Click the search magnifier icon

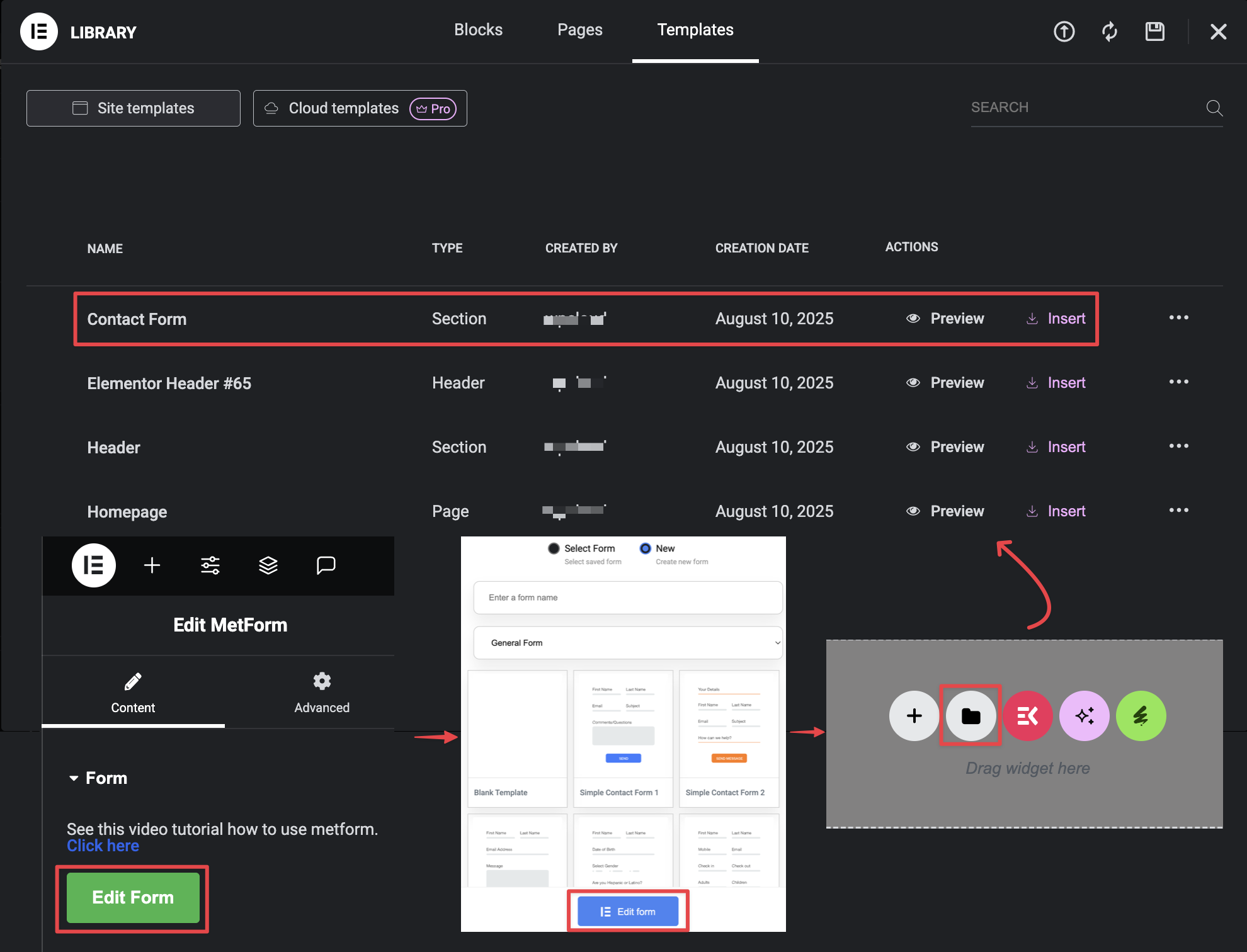coord(1214,108)
